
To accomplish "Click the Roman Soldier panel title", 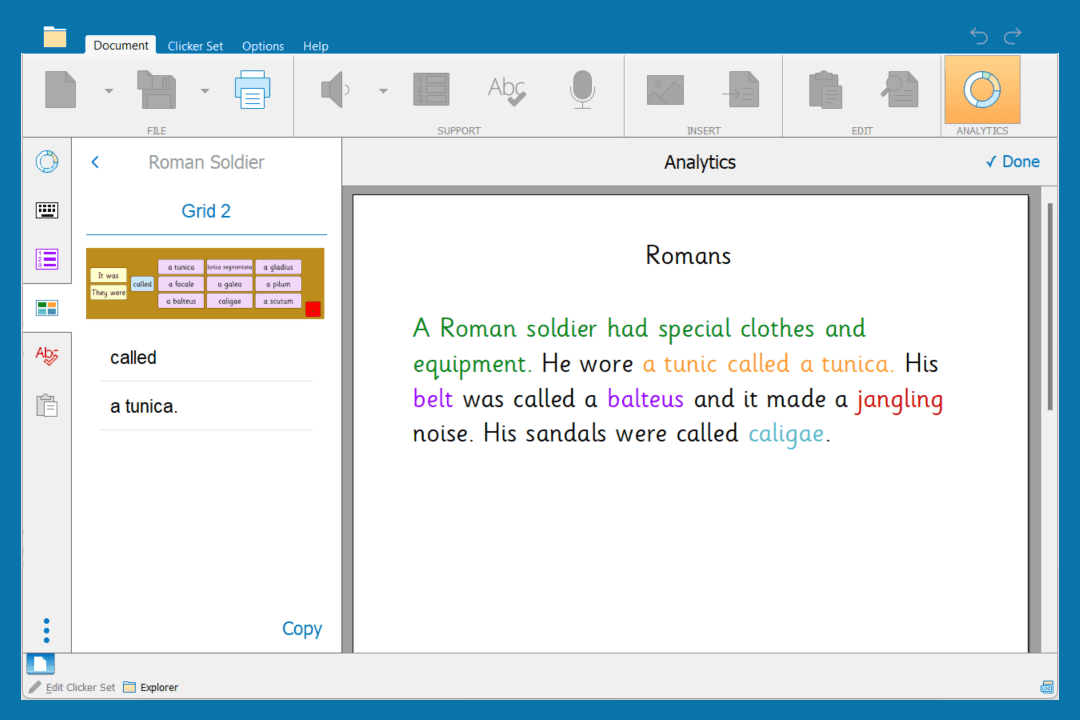I will [x=206, y=162].
